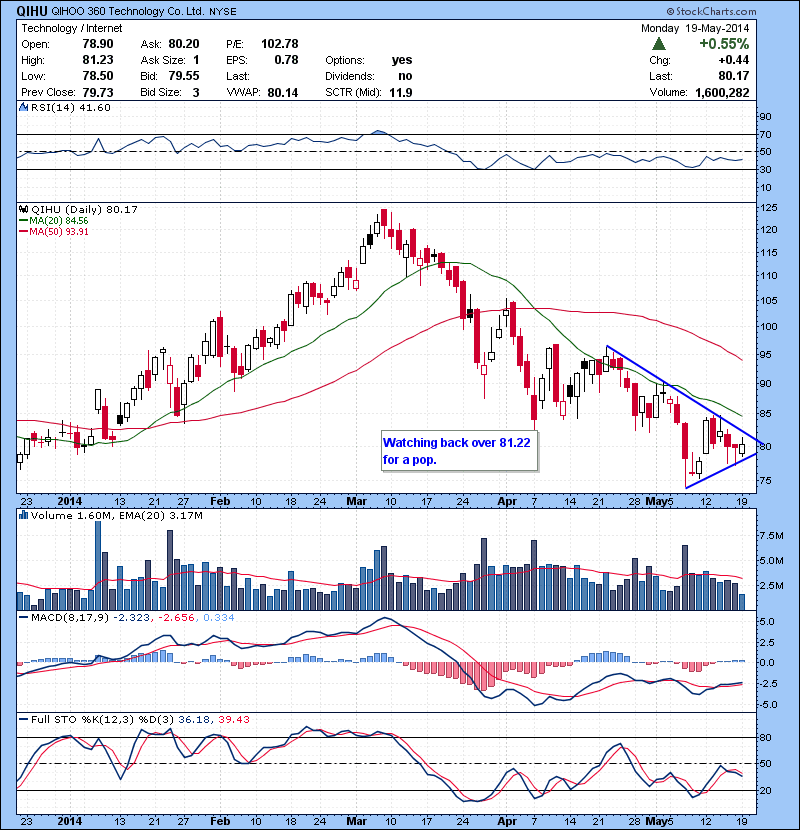Click the MA(50) 93.91 legend text
The image size is (800, 830).
click(59, 232)
